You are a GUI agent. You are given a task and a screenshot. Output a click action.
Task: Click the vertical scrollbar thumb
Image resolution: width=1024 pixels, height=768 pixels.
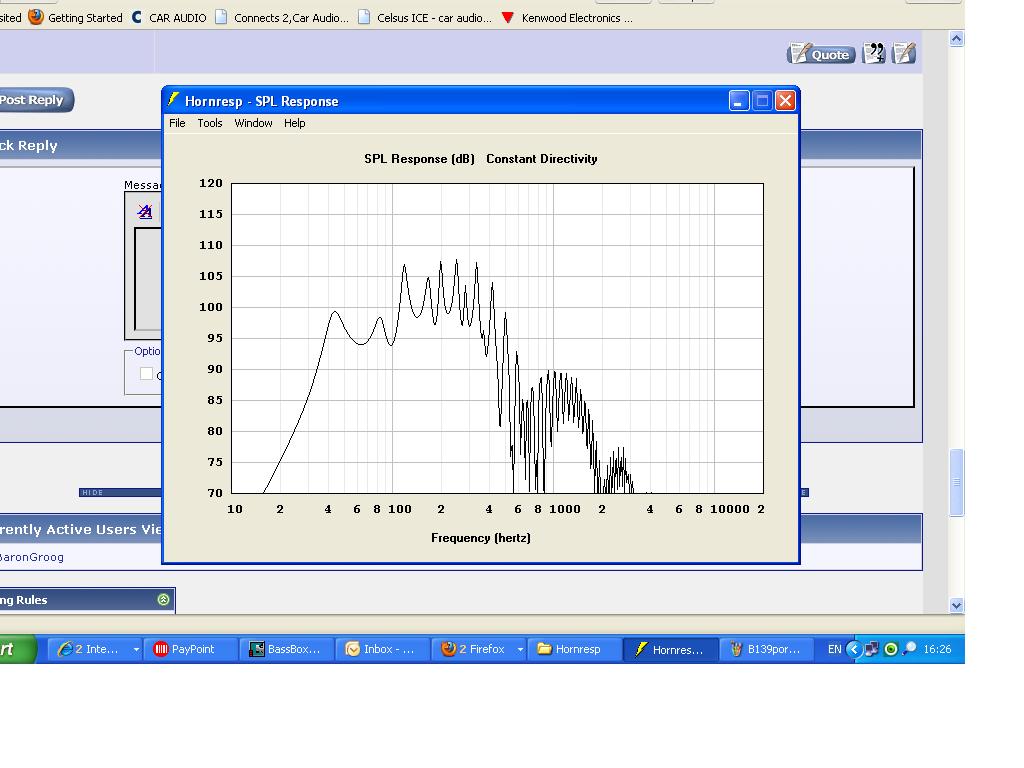(957, 483)
